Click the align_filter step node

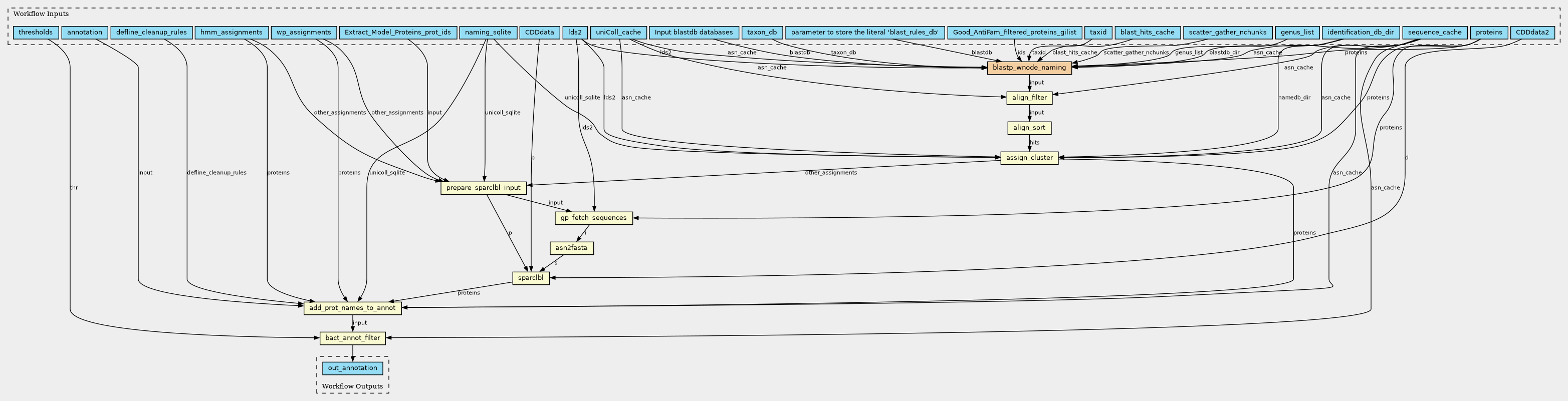tap(1029, 97)
